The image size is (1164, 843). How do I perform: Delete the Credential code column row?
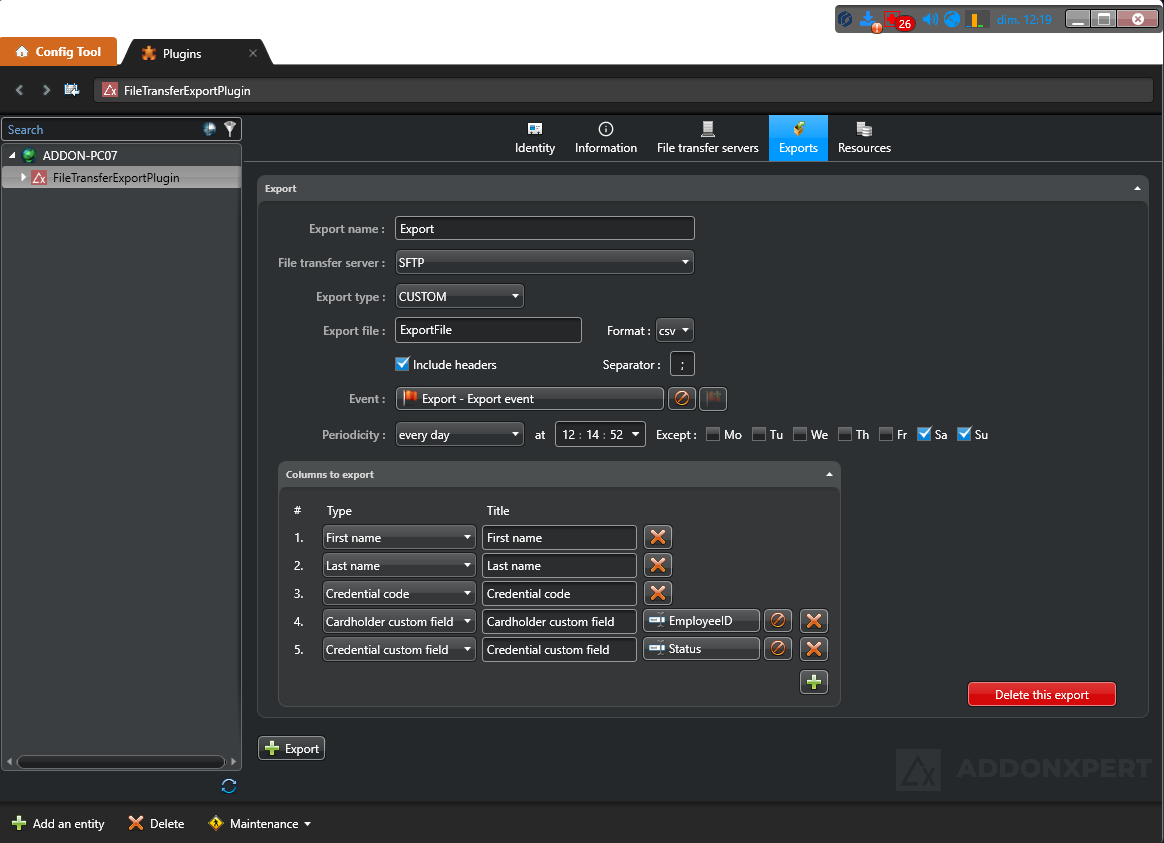(657, 594)
